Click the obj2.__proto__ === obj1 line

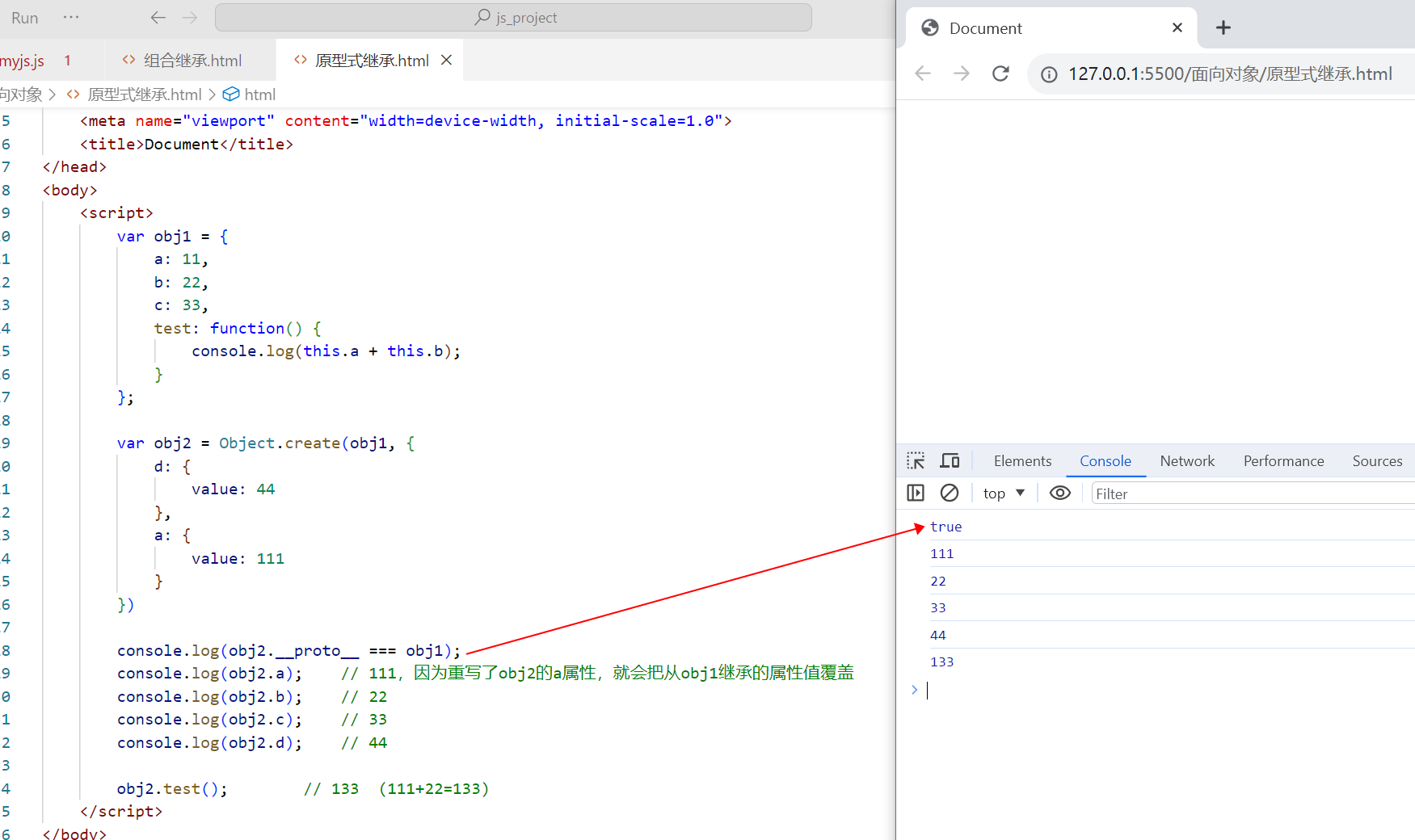click(x=288, y=651)
